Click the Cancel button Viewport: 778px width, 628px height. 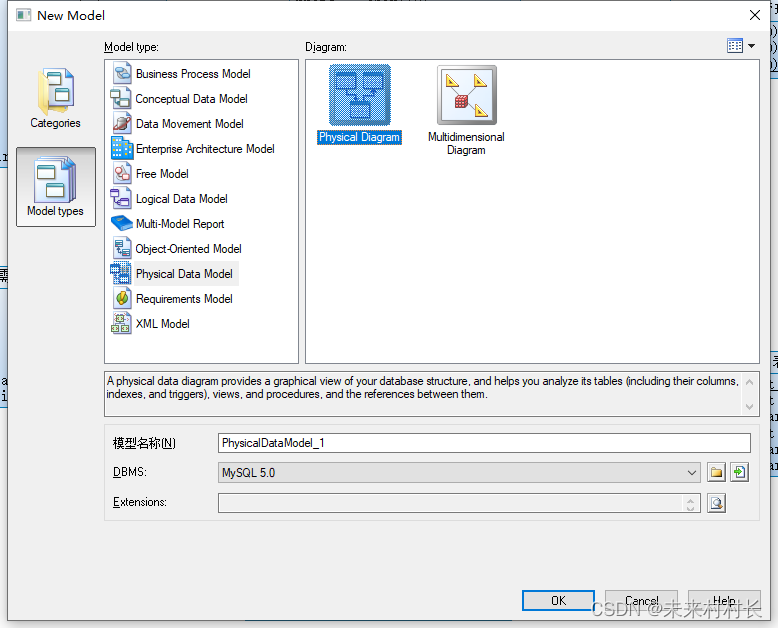(642, 601)
